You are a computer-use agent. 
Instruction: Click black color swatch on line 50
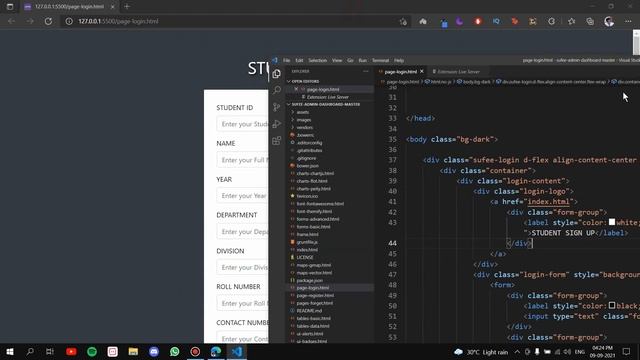pos(612,305)
